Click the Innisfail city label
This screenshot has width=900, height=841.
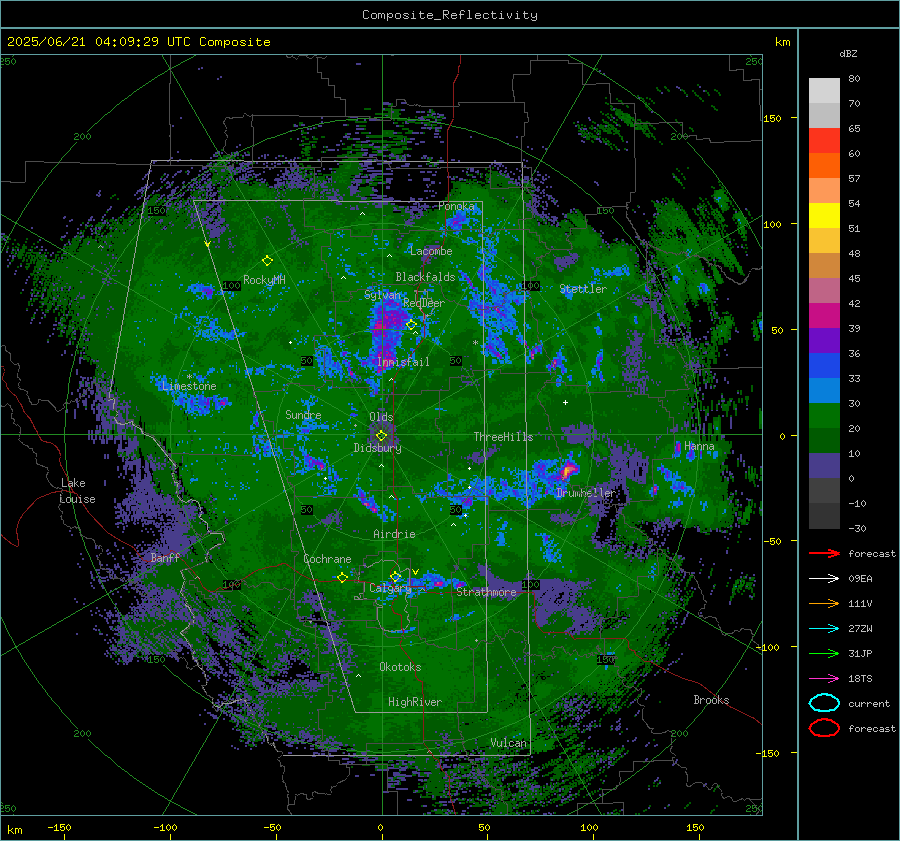(x=403, y=362)
